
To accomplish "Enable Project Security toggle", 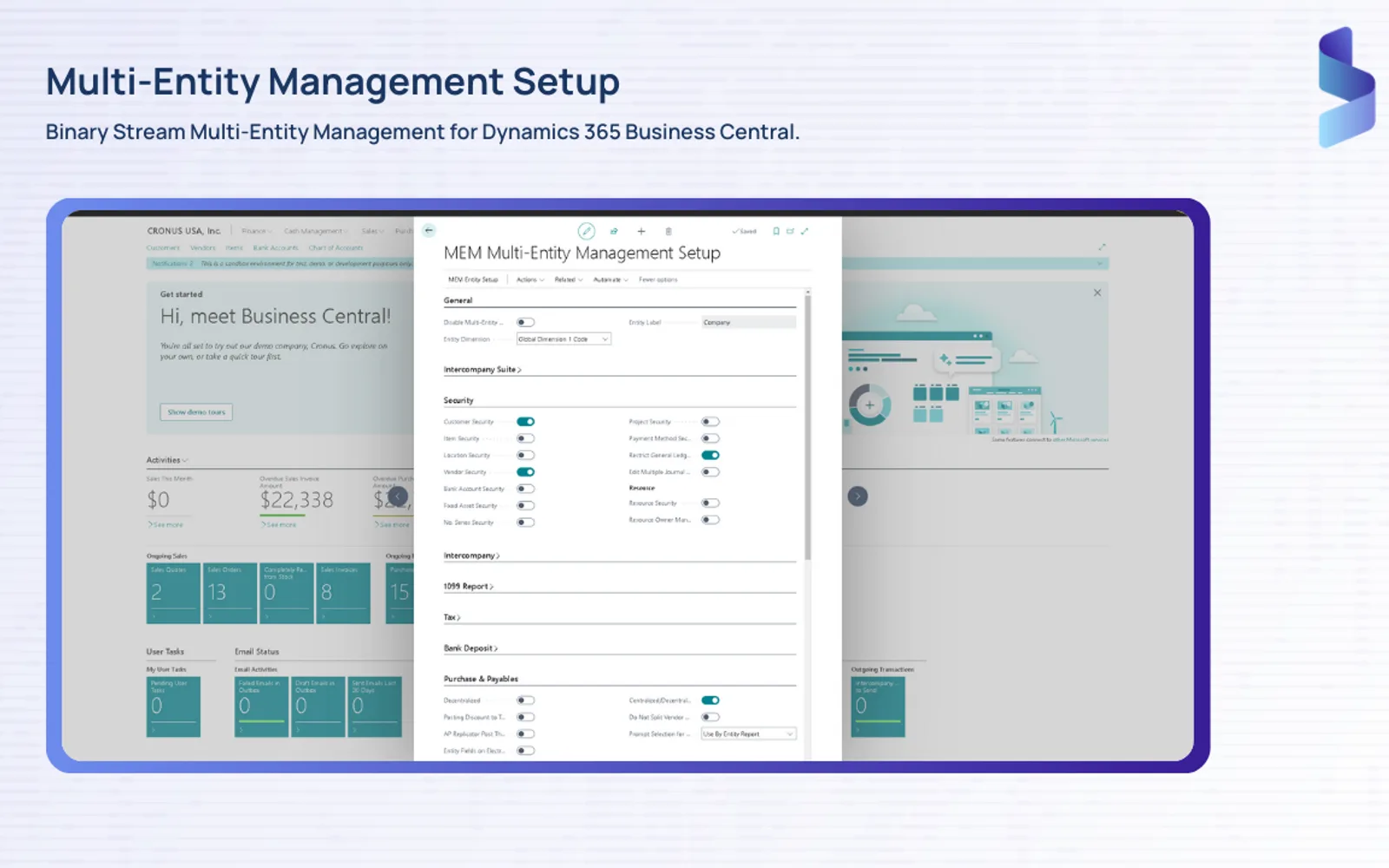I will tap(710, 422).
